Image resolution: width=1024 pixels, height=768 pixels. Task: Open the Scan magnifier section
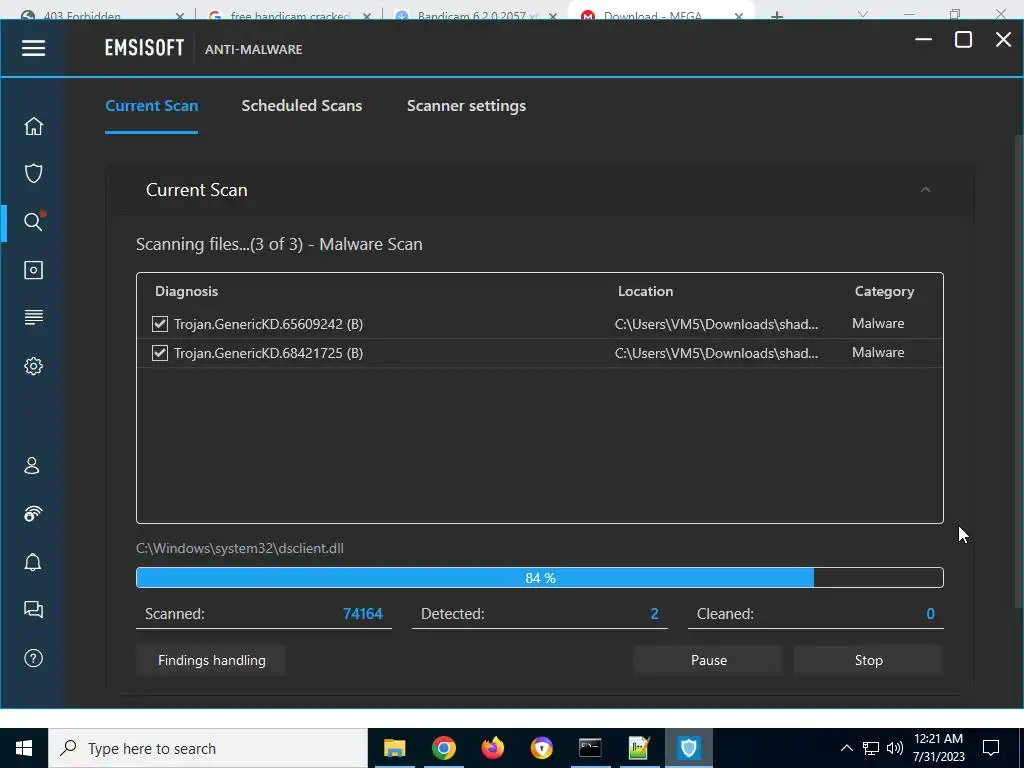click(x=33, y=221)
